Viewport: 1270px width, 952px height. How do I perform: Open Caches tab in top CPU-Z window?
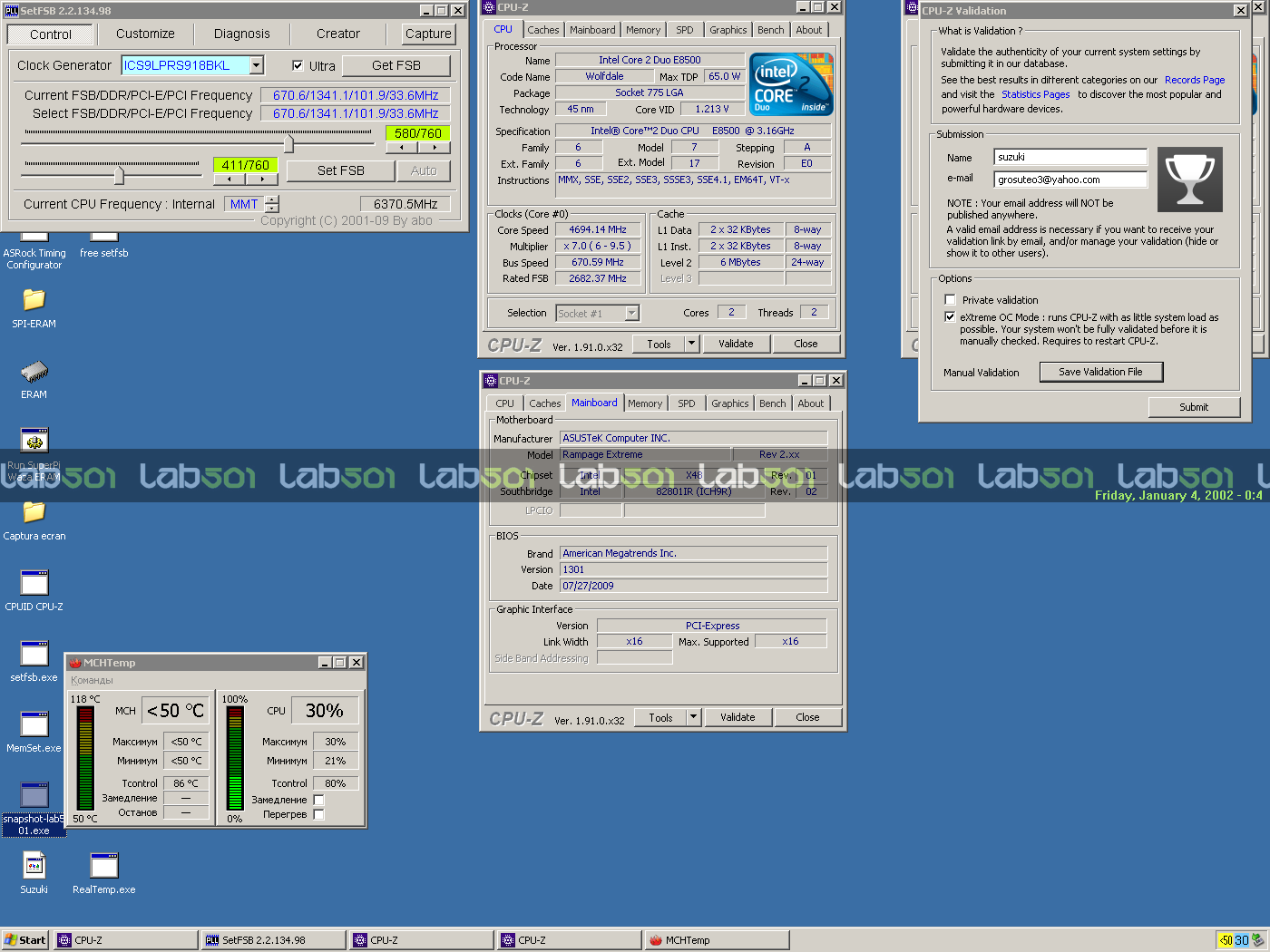(x=543, y=30)
